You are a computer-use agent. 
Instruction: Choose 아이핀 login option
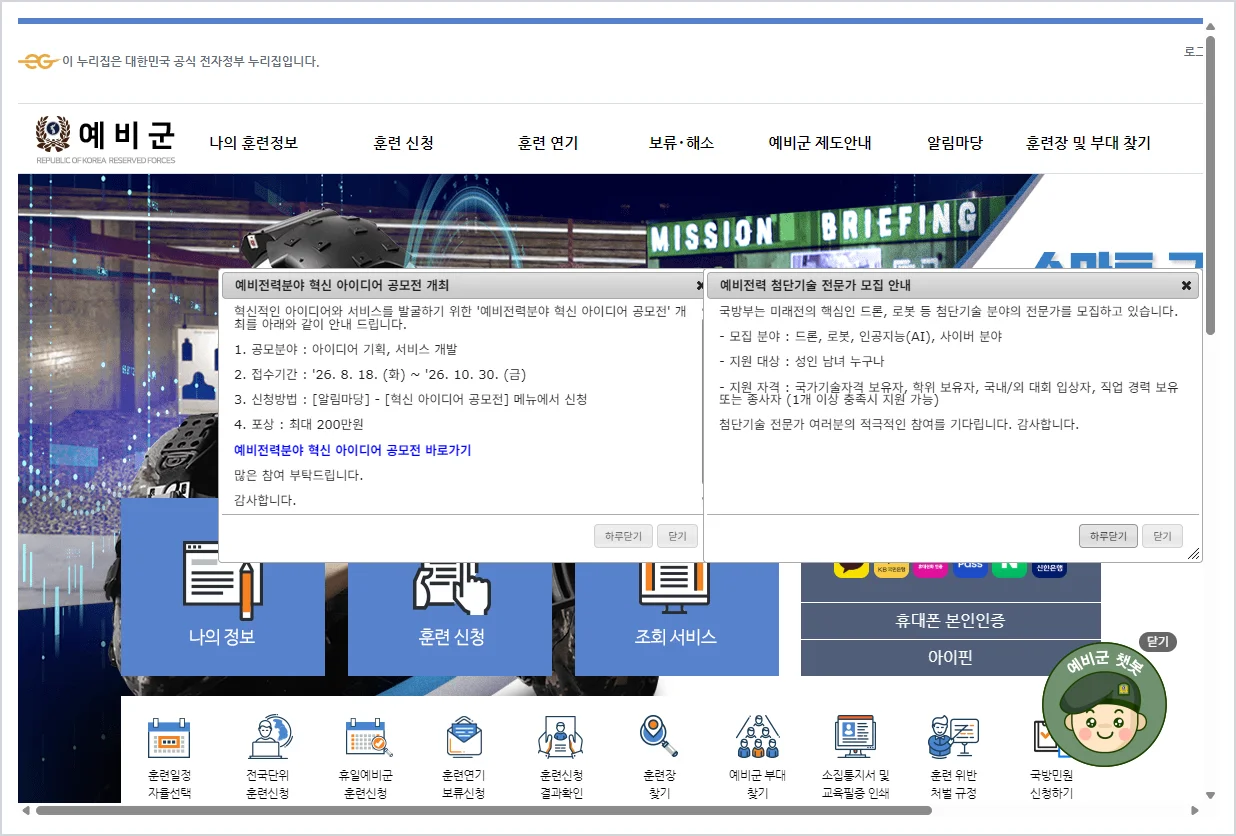(x=950, y=657)
